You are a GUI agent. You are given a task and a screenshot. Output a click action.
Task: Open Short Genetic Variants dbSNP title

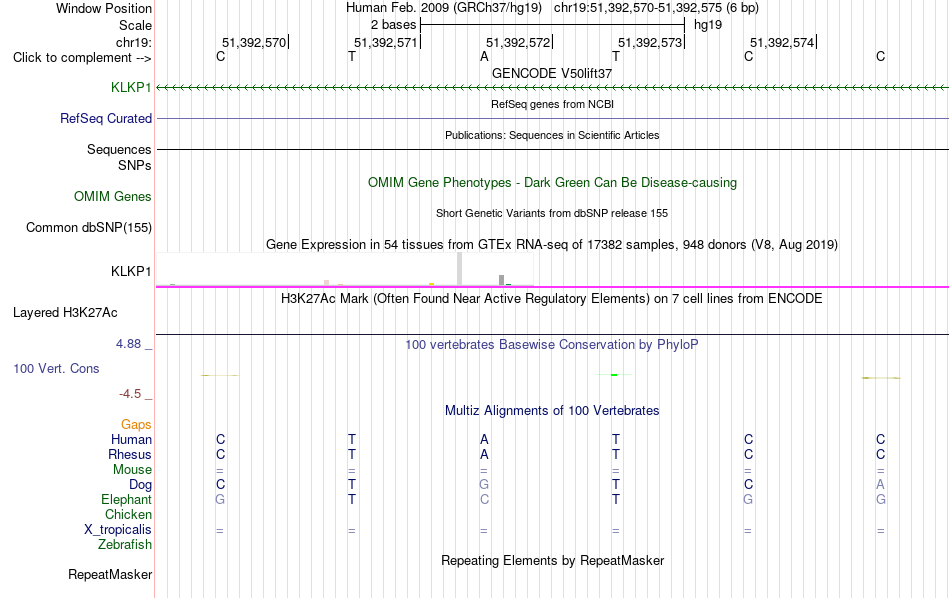[552, 213]
